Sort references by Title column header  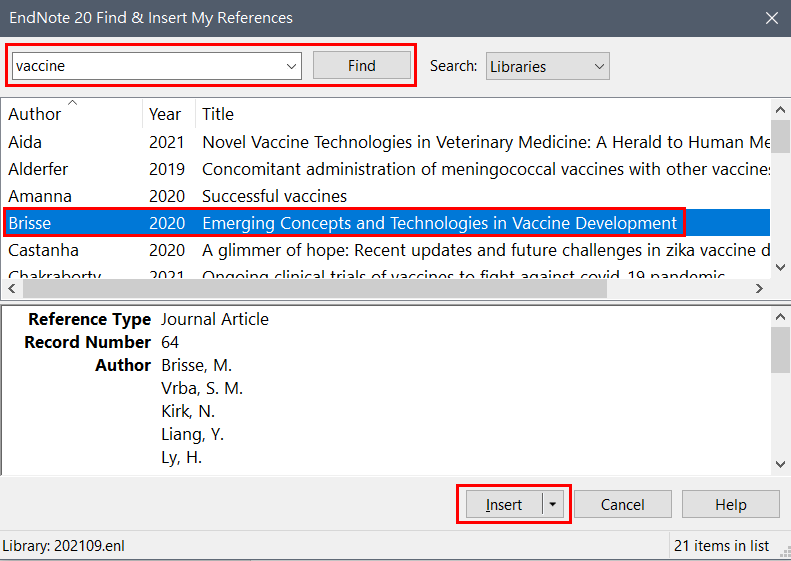(483, 114)
